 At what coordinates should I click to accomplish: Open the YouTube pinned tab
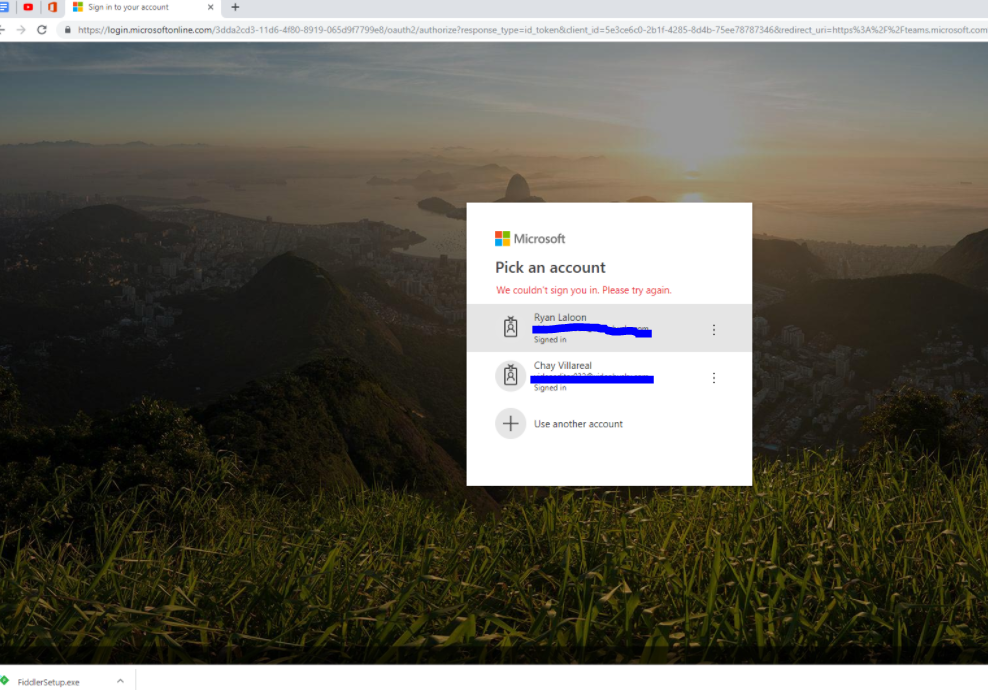(x=28, y=8)
